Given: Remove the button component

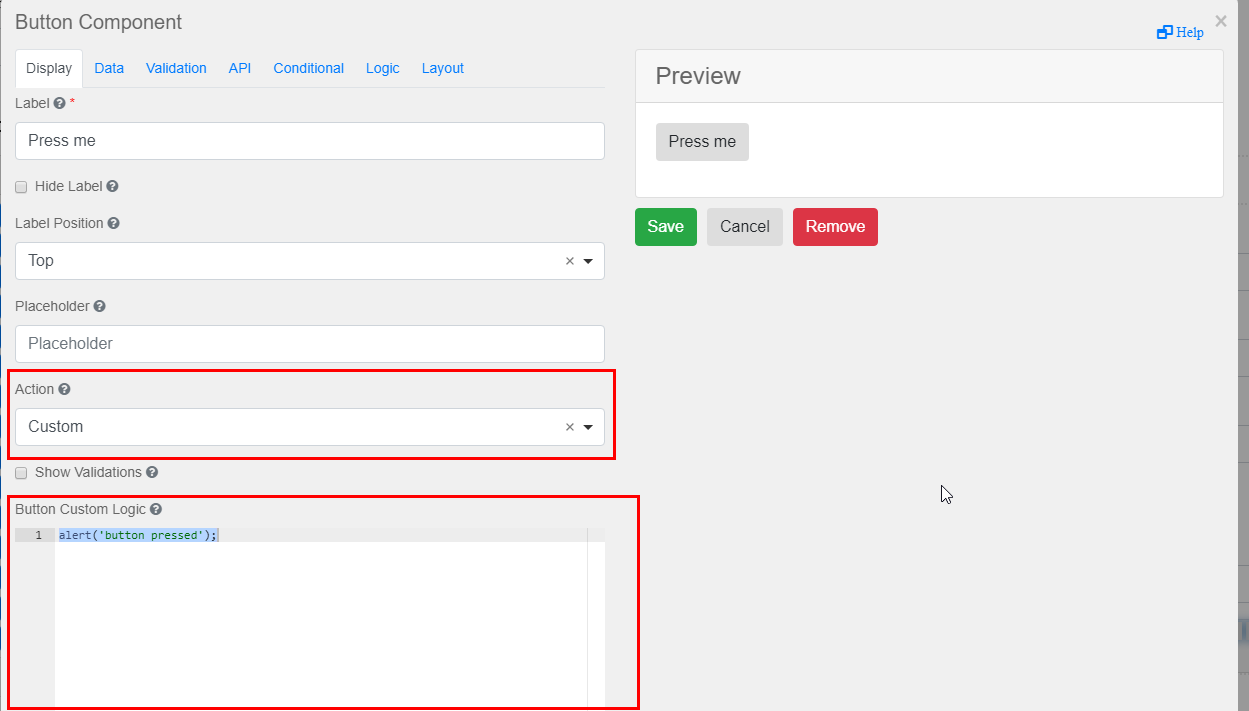Looking at the screenshot, I should tap(835, 227).
